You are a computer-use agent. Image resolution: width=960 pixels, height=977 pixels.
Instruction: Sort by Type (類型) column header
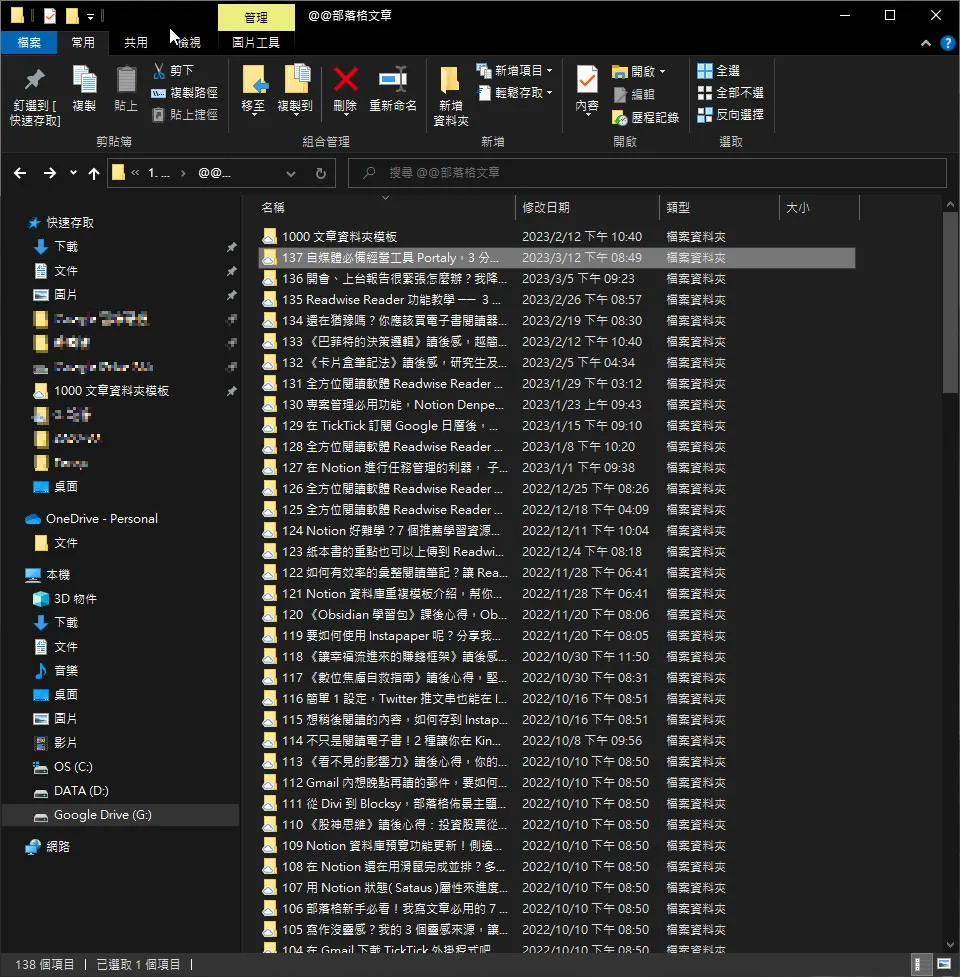click(x=719, y=207)
